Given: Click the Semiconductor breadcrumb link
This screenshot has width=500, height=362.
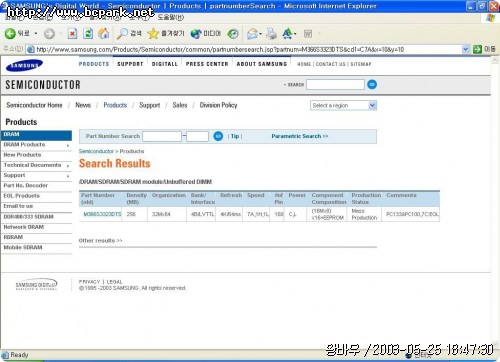Looking at the screenshot, I should 96,151.
